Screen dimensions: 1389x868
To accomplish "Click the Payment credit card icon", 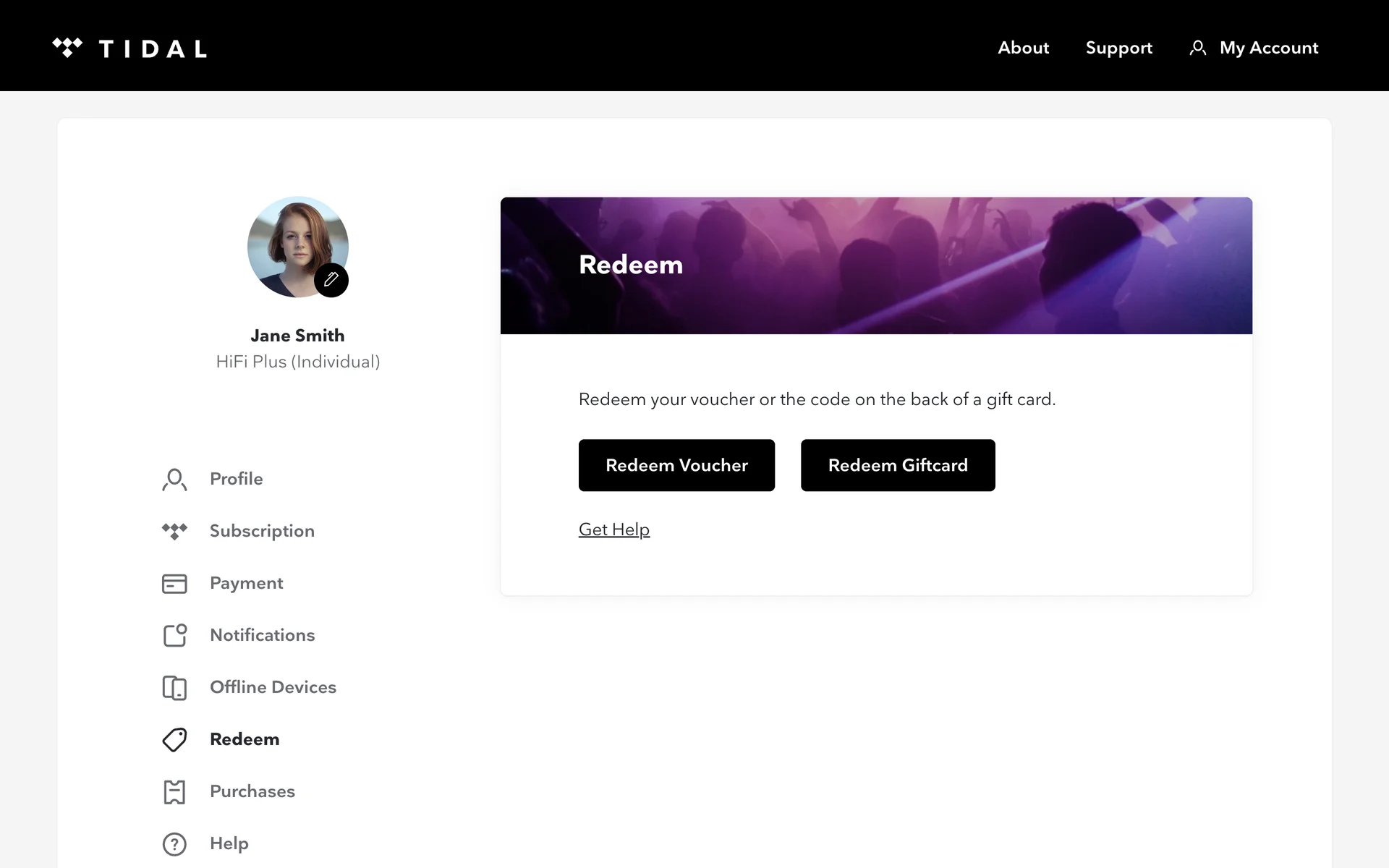I will (174, 584).
